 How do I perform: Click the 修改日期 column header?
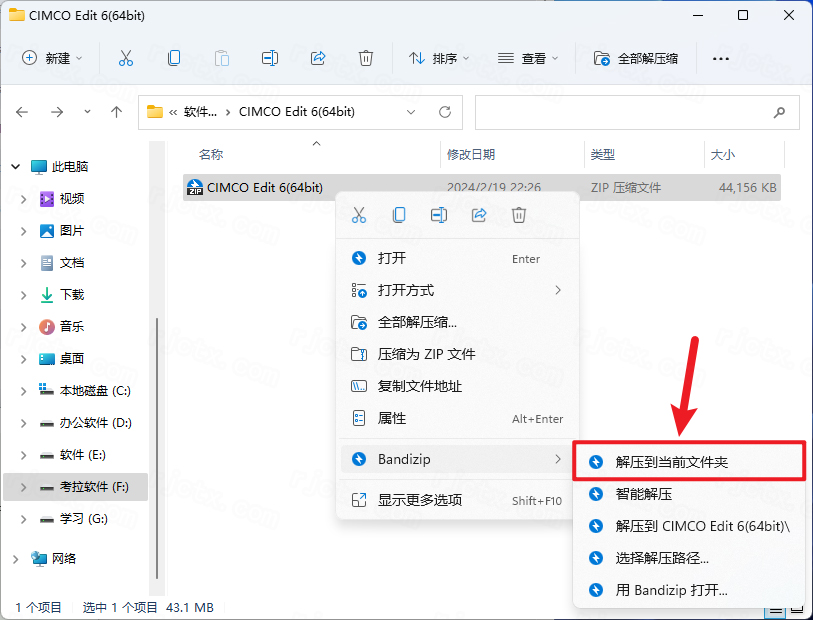tap(471, 154)
